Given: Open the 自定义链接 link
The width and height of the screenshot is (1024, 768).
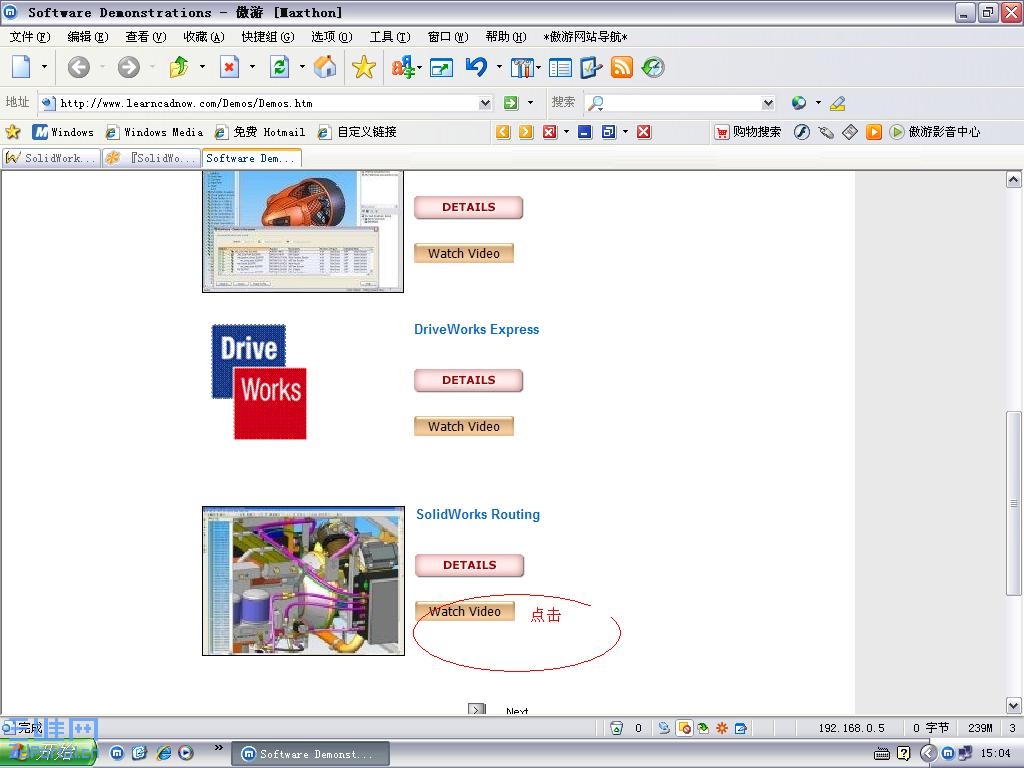Looking at the screenshot, I should 357,132.
